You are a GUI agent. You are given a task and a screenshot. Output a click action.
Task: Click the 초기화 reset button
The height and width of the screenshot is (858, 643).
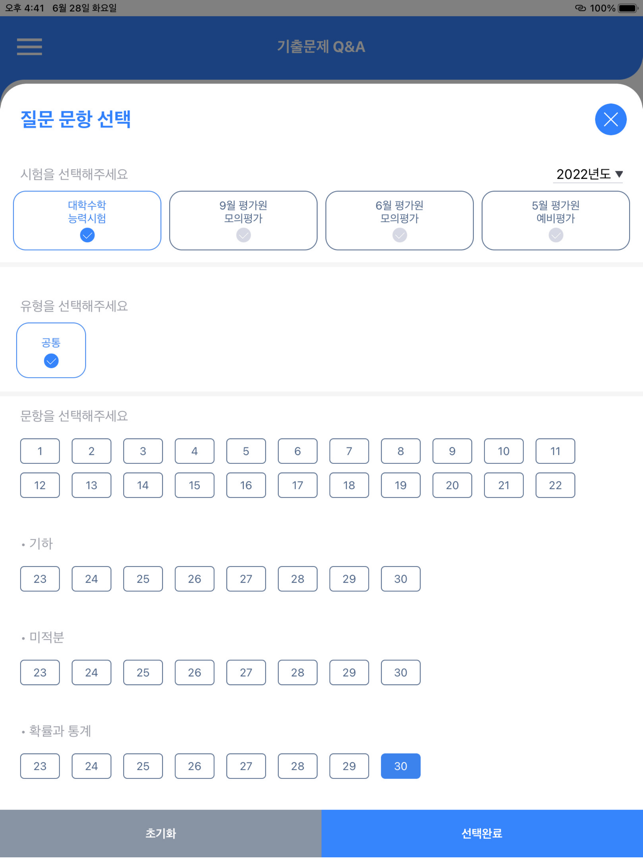pos(161,833)
